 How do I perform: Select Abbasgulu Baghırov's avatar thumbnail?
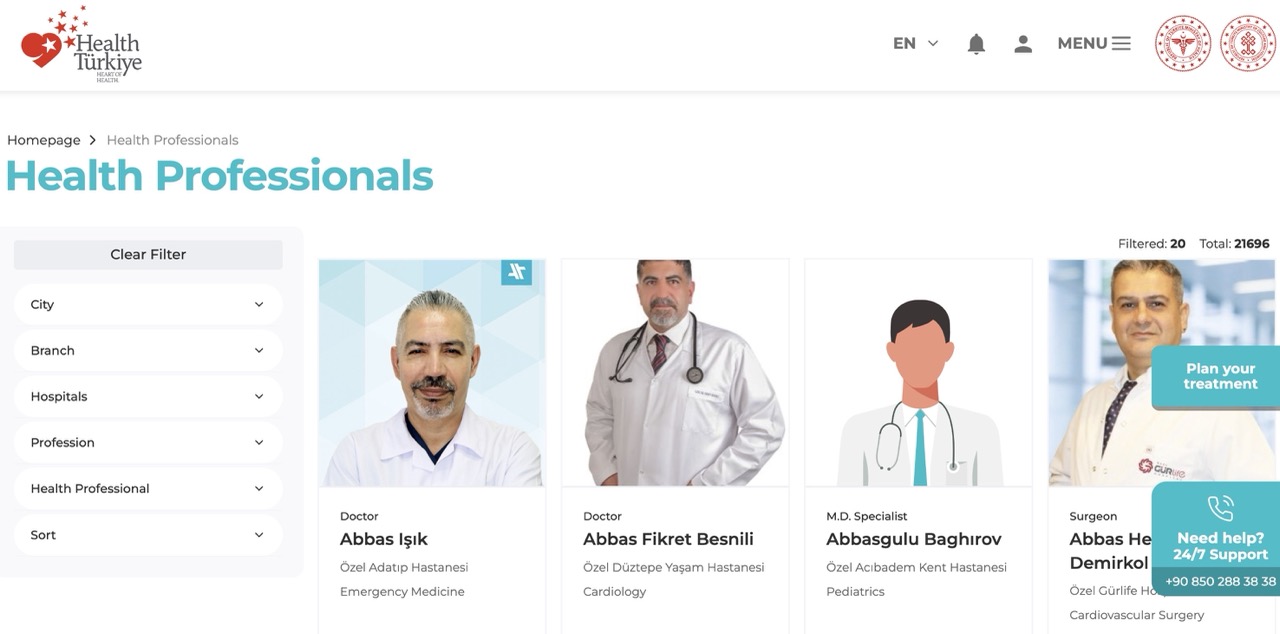point(918,373)
